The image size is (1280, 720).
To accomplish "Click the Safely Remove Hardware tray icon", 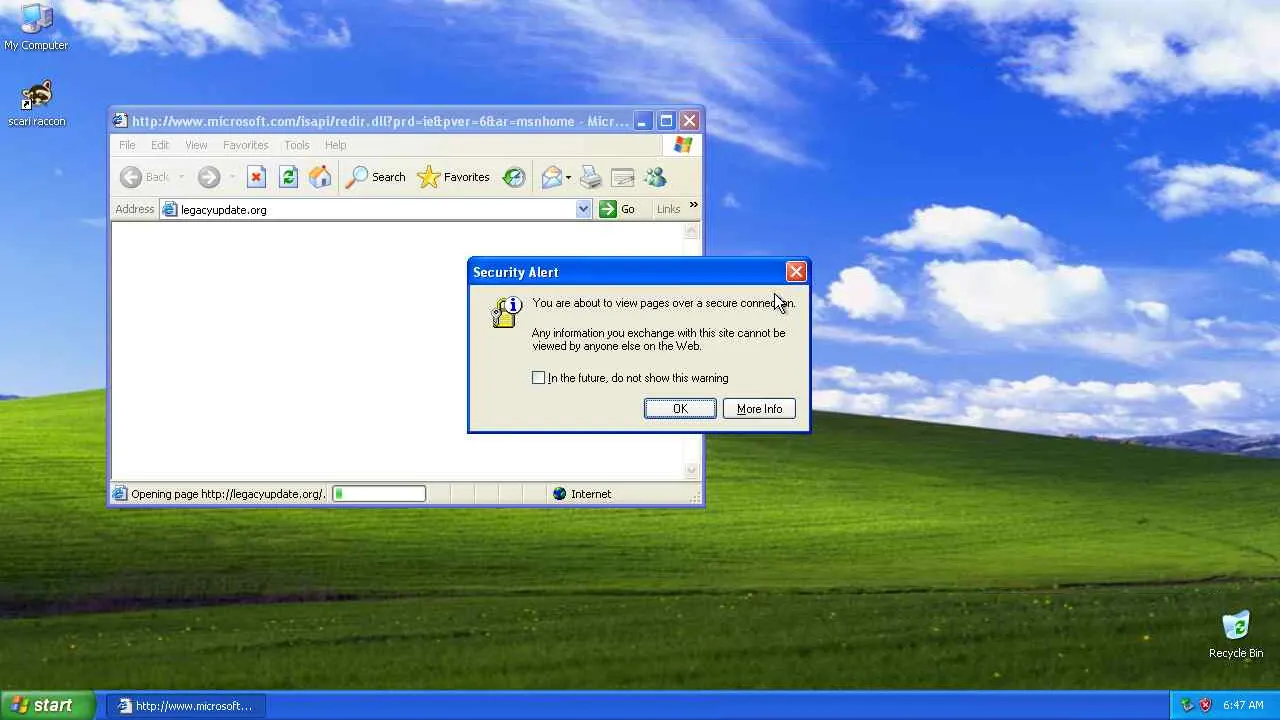I will pyautogui.click(x=1187, y=705).
